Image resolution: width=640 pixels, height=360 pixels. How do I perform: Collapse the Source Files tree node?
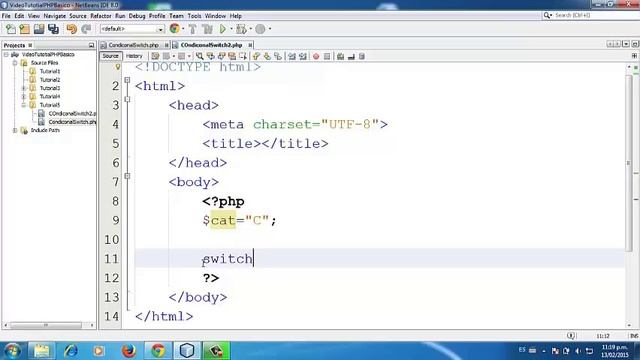tap(15, 63)
